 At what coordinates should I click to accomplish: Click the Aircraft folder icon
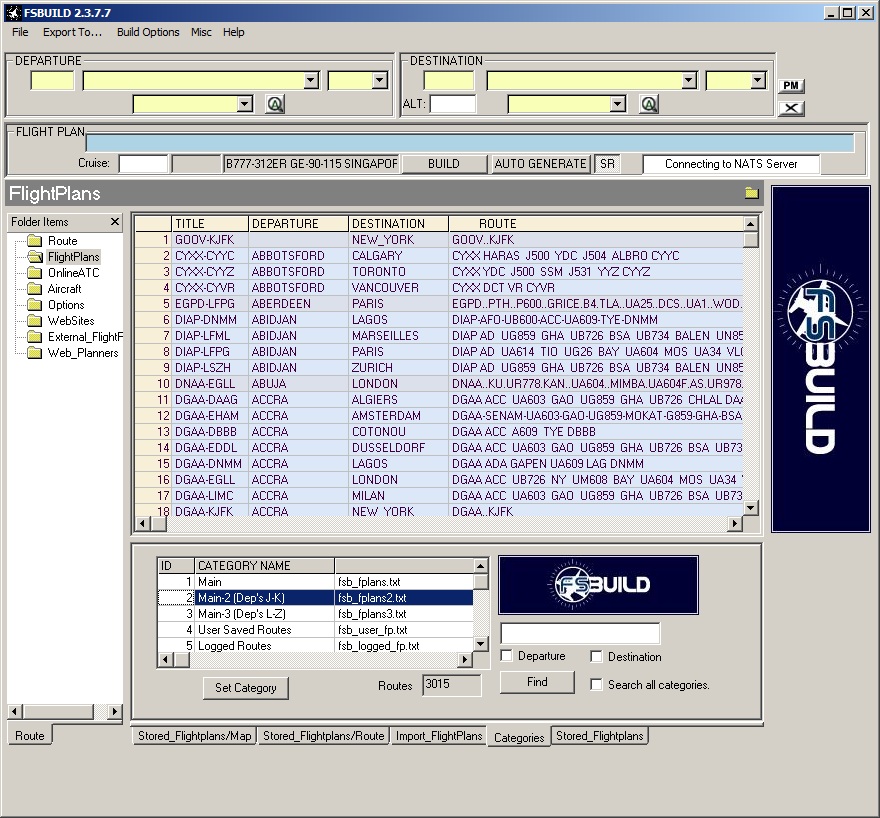pos(35,289)
